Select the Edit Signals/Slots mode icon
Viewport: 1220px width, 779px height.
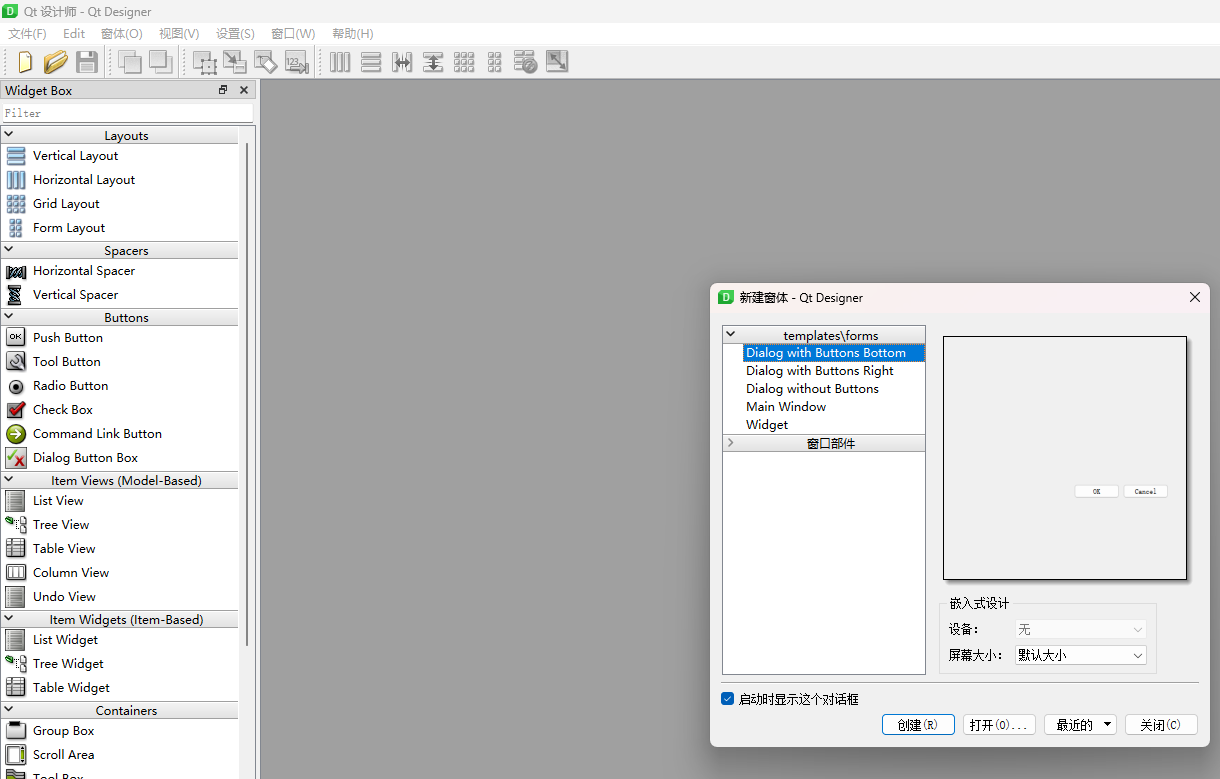pos(234,62)
